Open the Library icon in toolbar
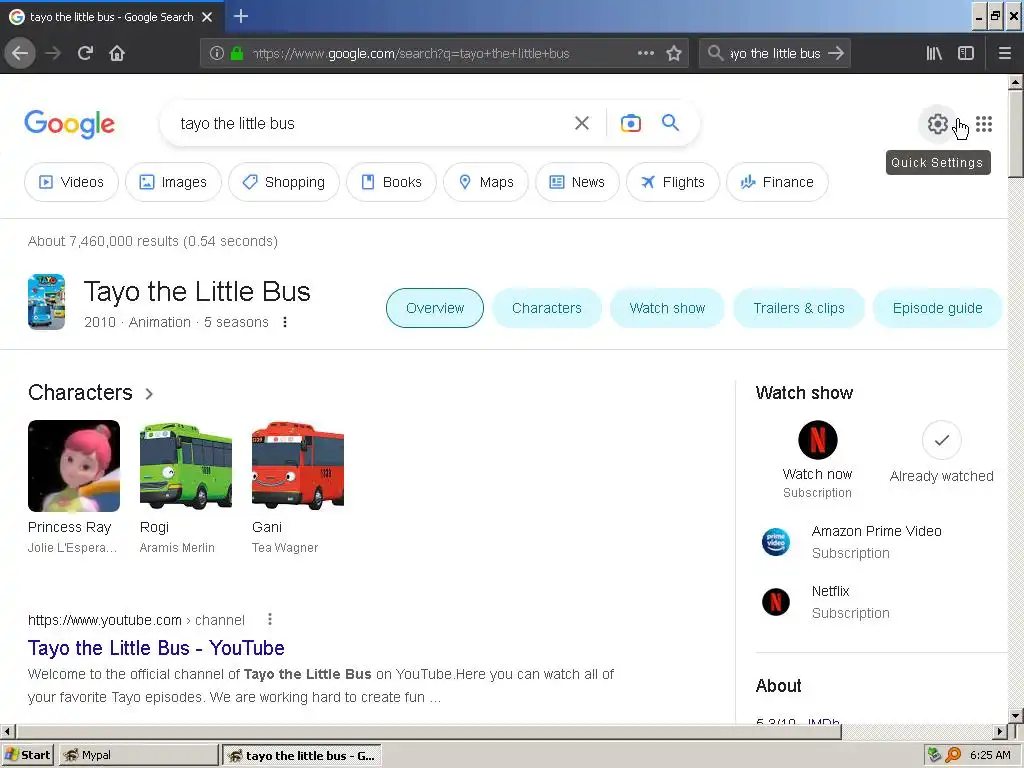This screenshot has height=768, width=1024. [934, 53]
